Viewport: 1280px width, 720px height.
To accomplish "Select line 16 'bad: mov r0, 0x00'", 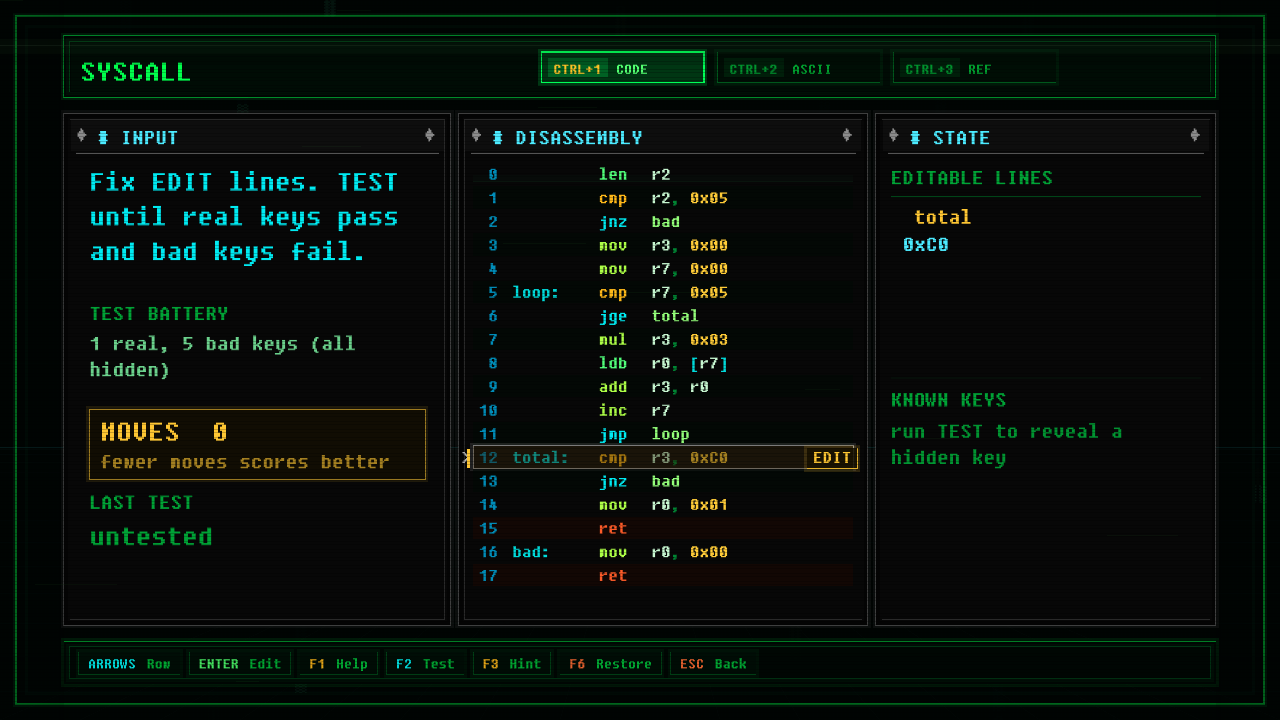I will (663, 552).
